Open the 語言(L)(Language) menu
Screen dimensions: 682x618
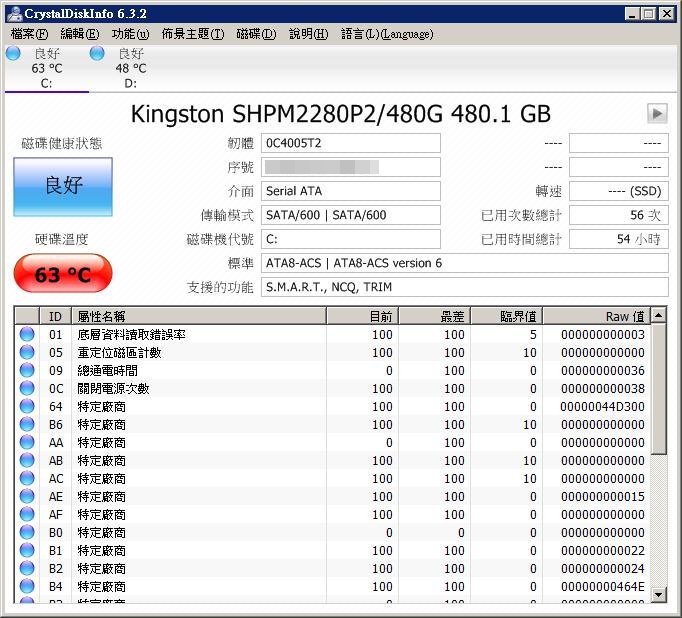pos(387,34)
